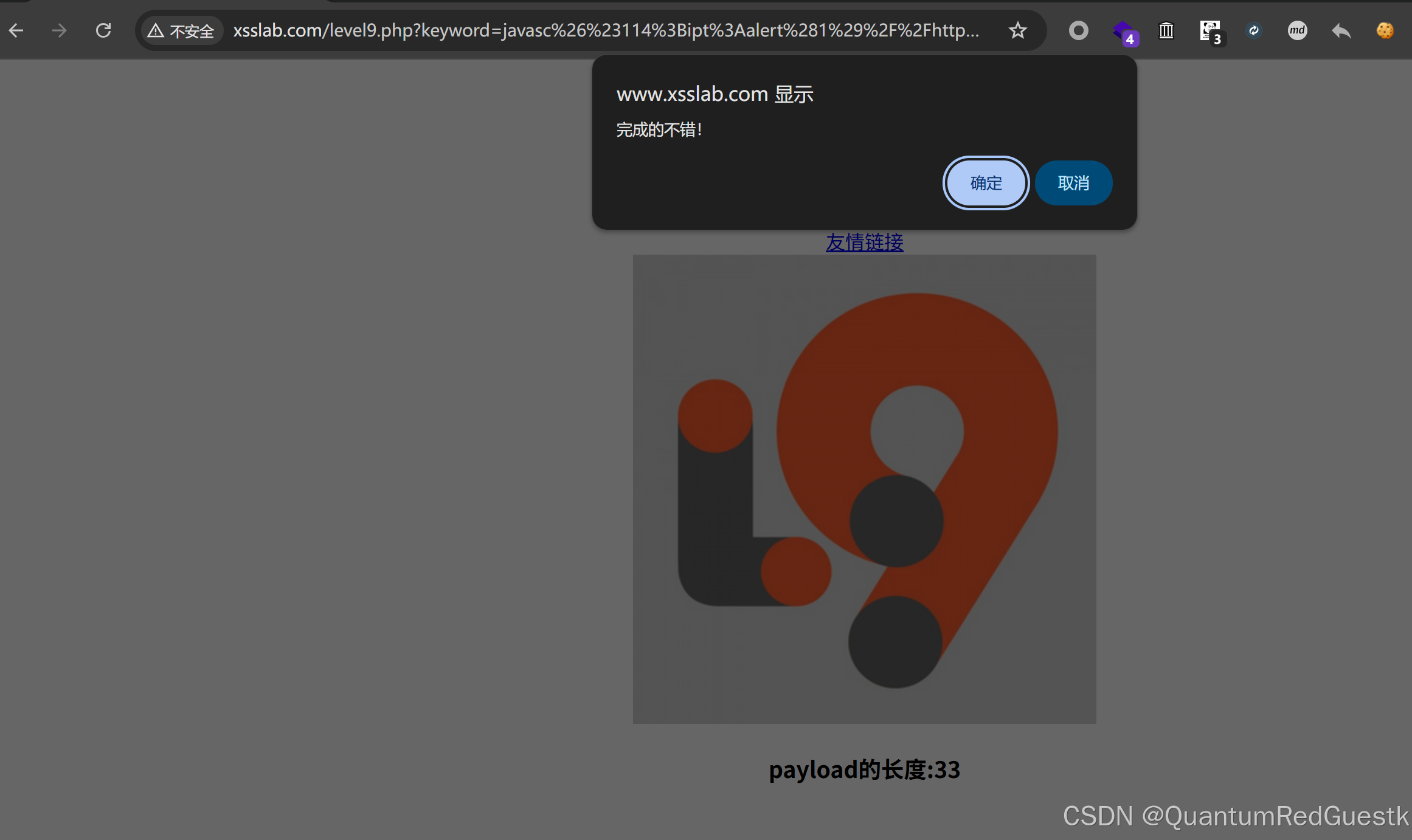
Task: Bookmark this page with the star
Action: point(1017,30)
